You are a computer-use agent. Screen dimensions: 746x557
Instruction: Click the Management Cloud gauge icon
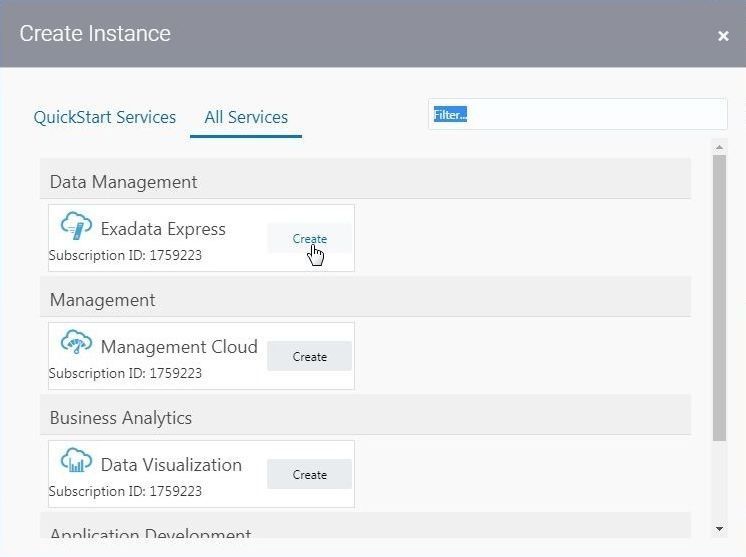(x=76, y=342)
